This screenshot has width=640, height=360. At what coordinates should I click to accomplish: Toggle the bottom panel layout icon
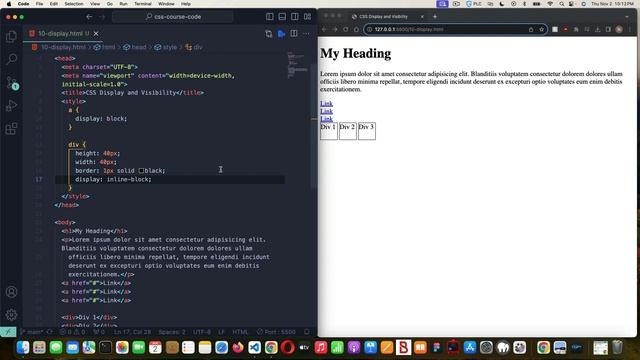[282, 17]
